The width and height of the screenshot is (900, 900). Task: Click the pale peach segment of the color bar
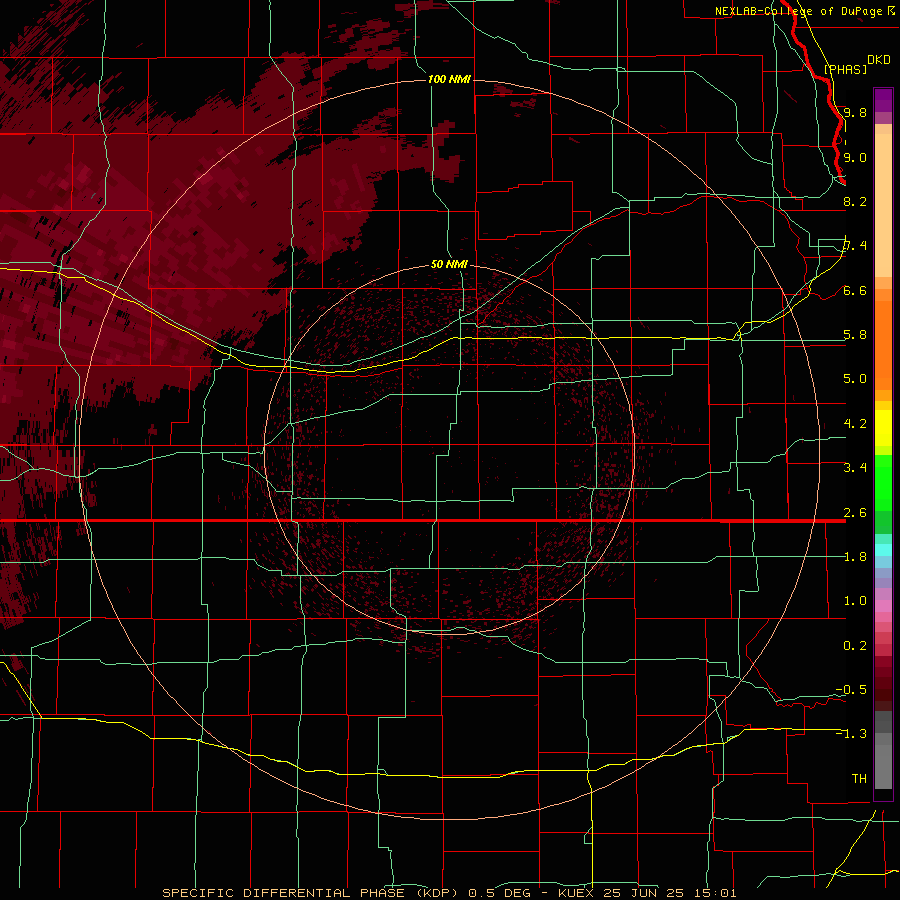(883, 205)
